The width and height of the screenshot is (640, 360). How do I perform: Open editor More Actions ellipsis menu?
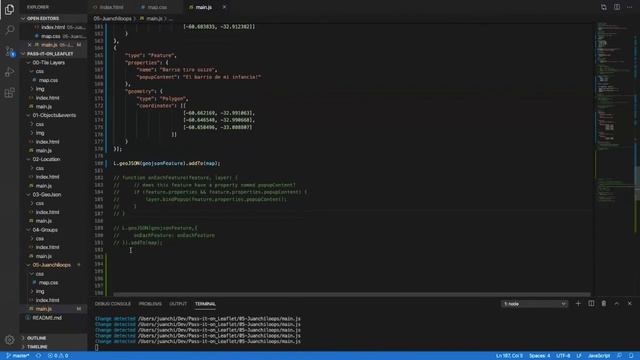click(630, 7)
